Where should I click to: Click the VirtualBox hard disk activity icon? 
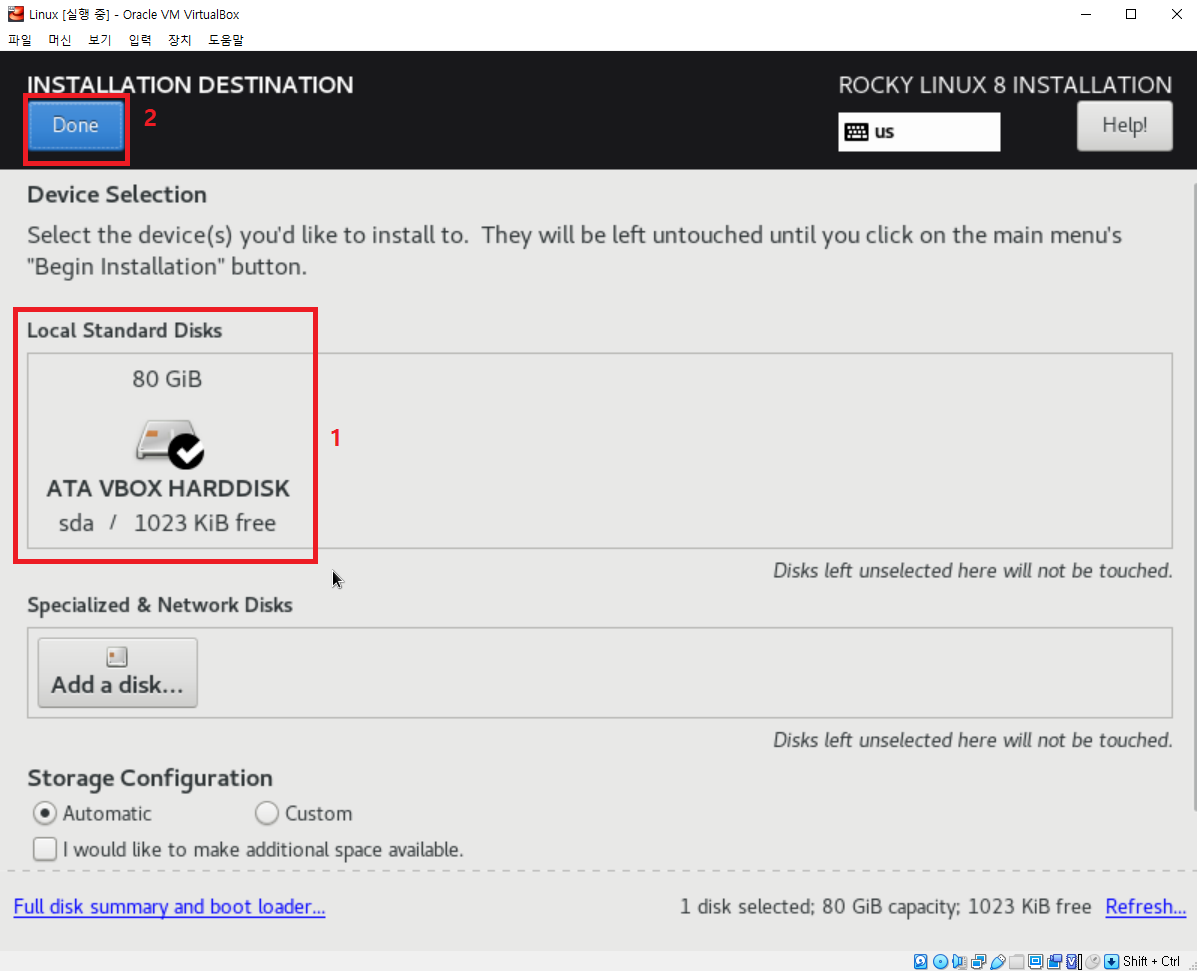pyautogui.click(x=921, y=961)
